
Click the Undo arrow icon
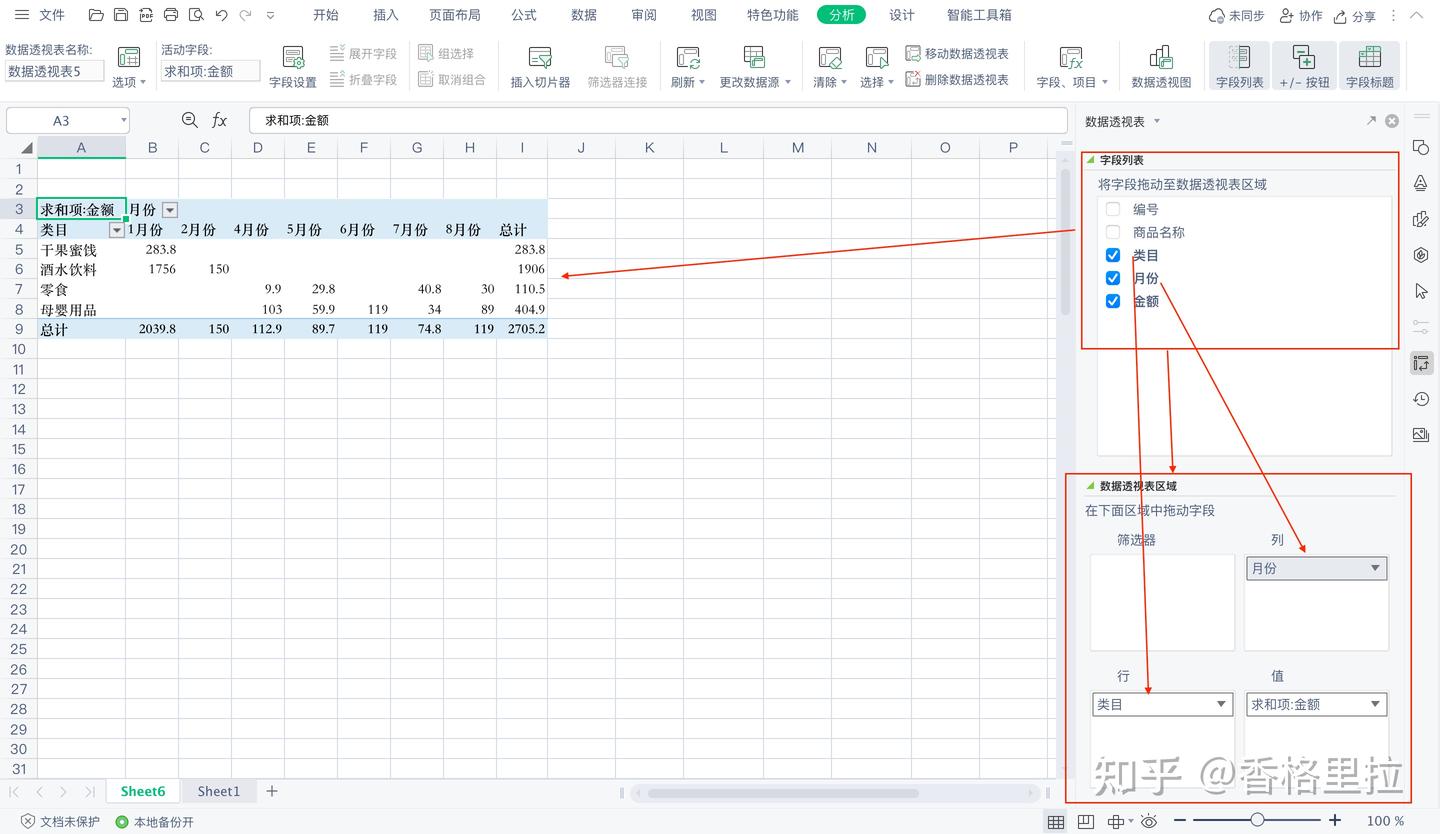point(221,15)
